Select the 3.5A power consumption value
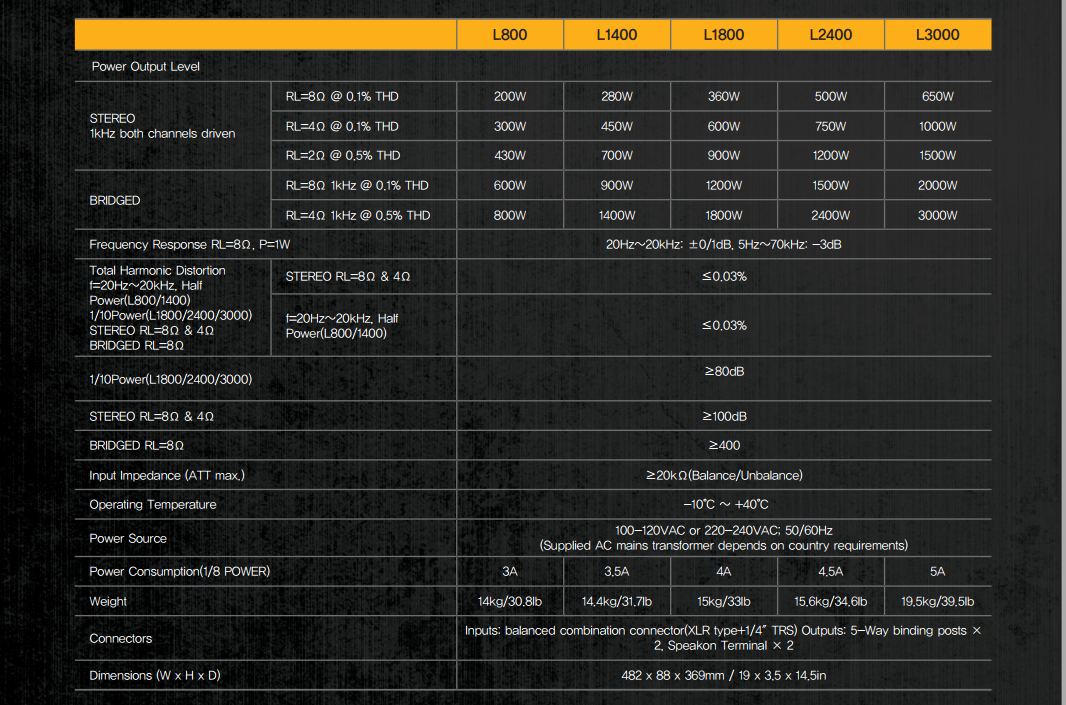The image size is (1066, 705). (617, 572)
